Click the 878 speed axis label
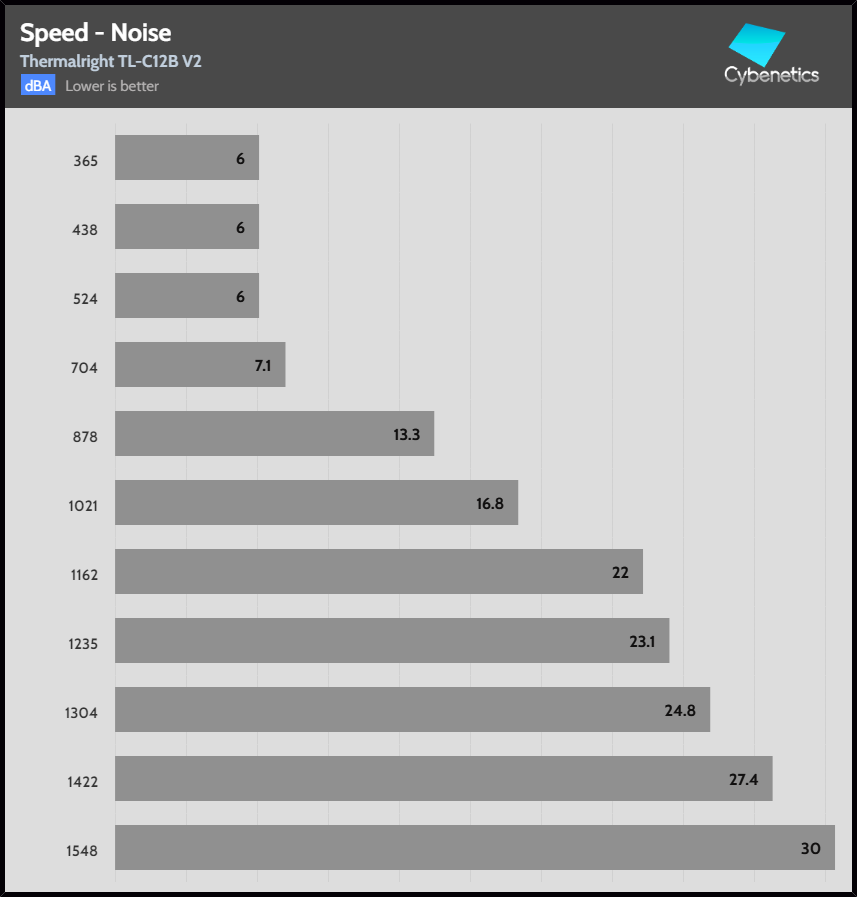This screenshot has width=857, height=897. click(x=85, y=436)
